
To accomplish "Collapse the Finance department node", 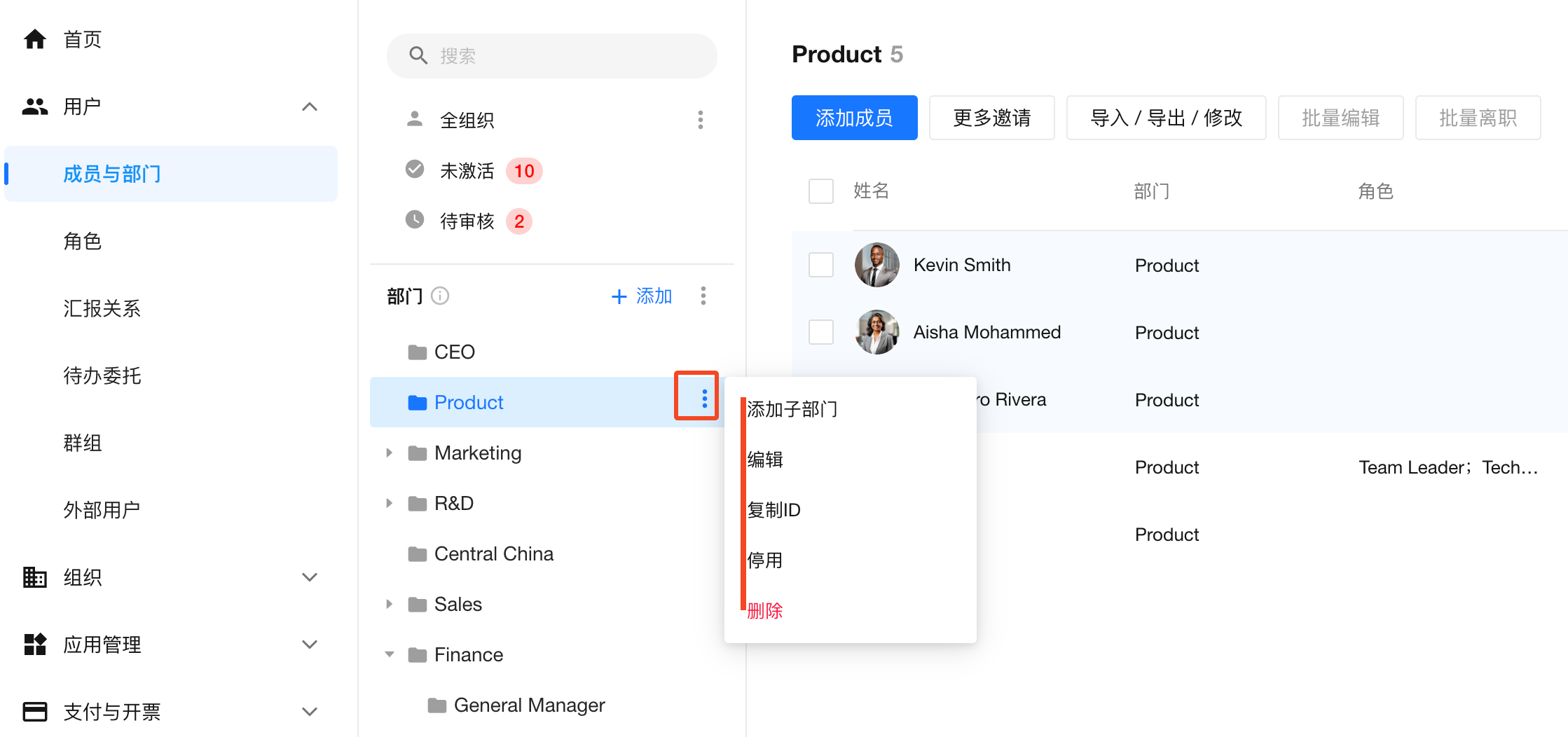I will 390,654.
